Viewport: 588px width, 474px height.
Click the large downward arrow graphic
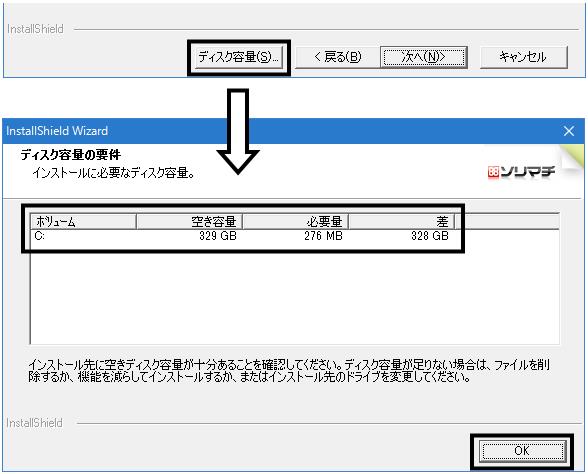tap(238, 131)
